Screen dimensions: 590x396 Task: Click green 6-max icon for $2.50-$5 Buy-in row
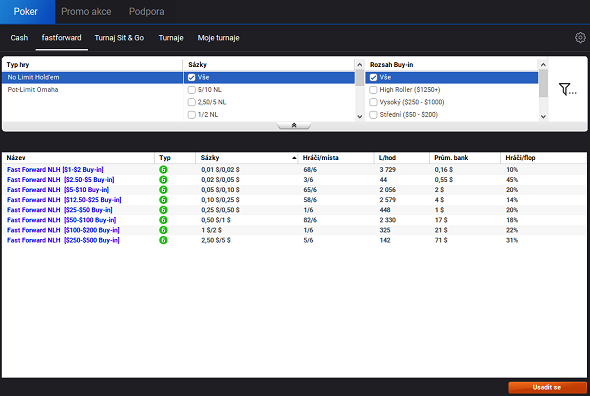[x=163, y=180]
